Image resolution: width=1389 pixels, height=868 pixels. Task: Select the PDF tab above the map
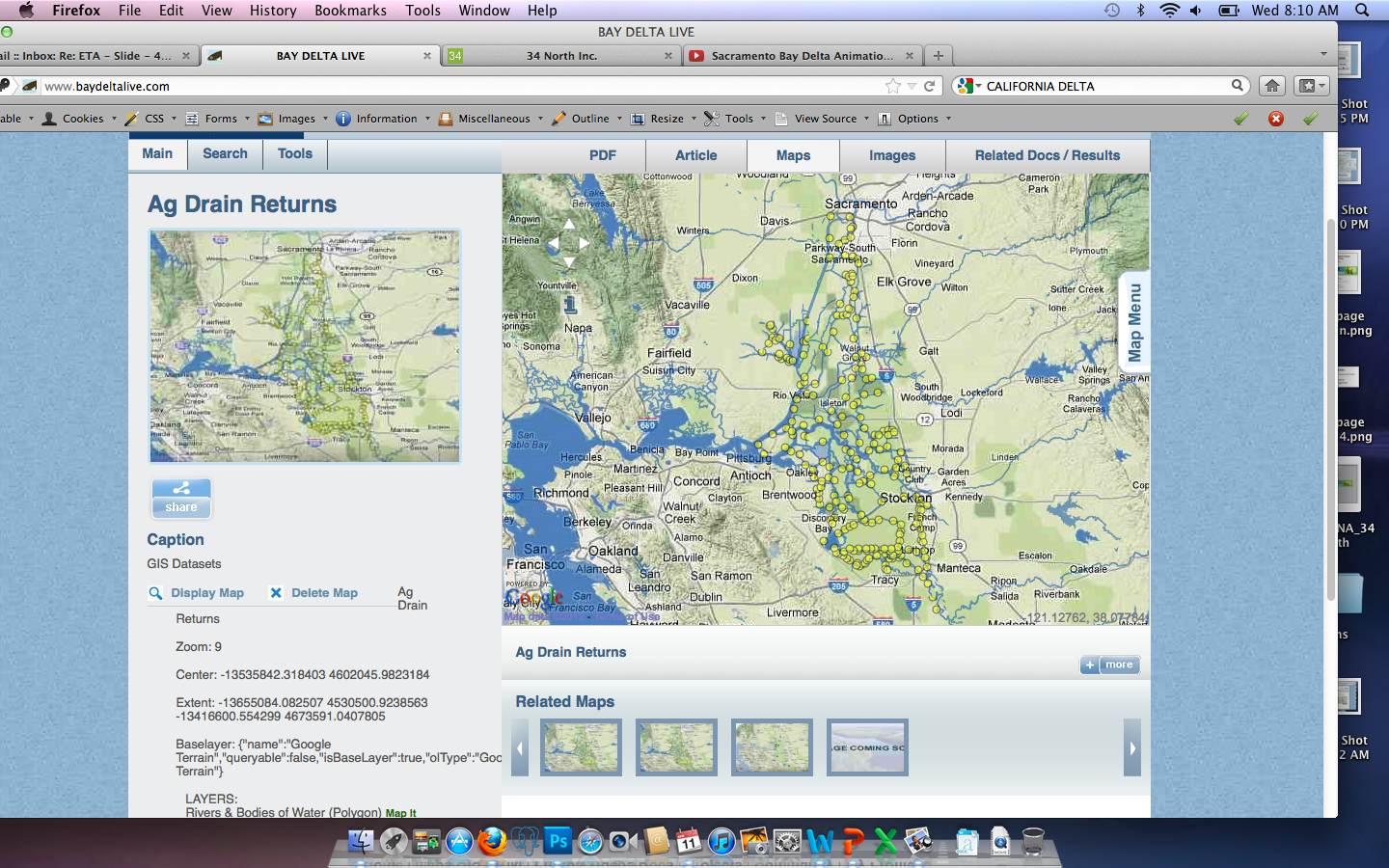(x=603, y=155)
